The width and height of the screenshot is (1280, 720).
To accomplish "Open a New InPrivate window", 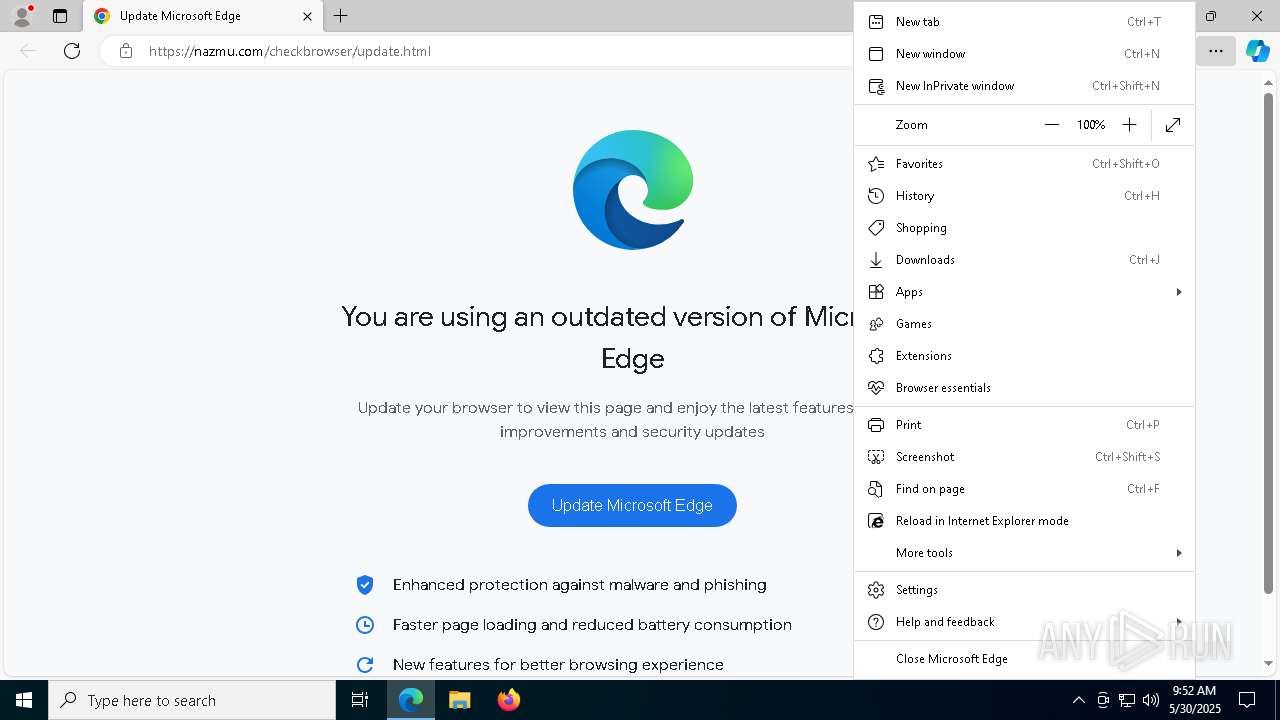I will 1024,86.
